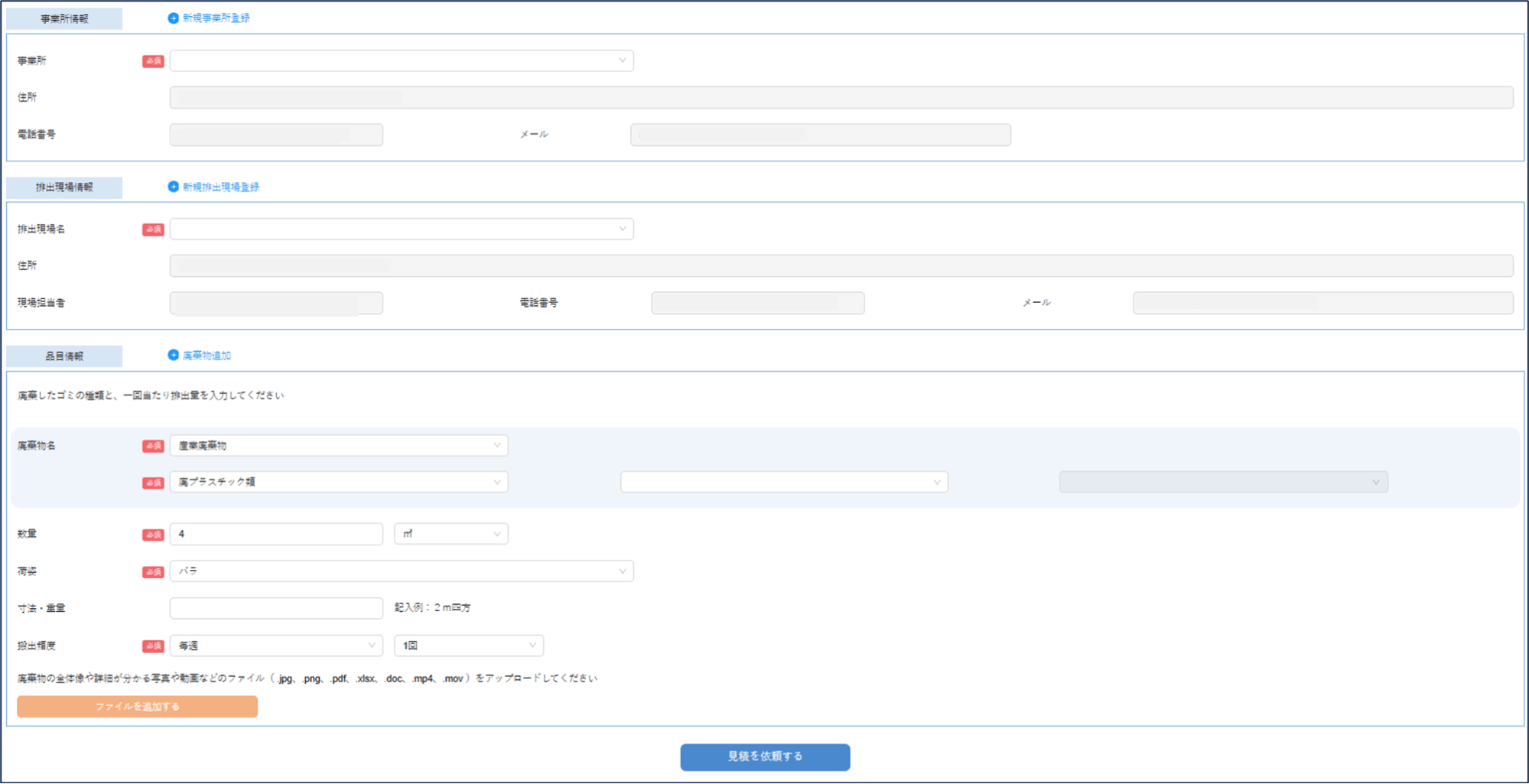This screenshot has height=784, width=1529.
Task: Select the 品目情報 section tab
Action: [x=64, y=356]
